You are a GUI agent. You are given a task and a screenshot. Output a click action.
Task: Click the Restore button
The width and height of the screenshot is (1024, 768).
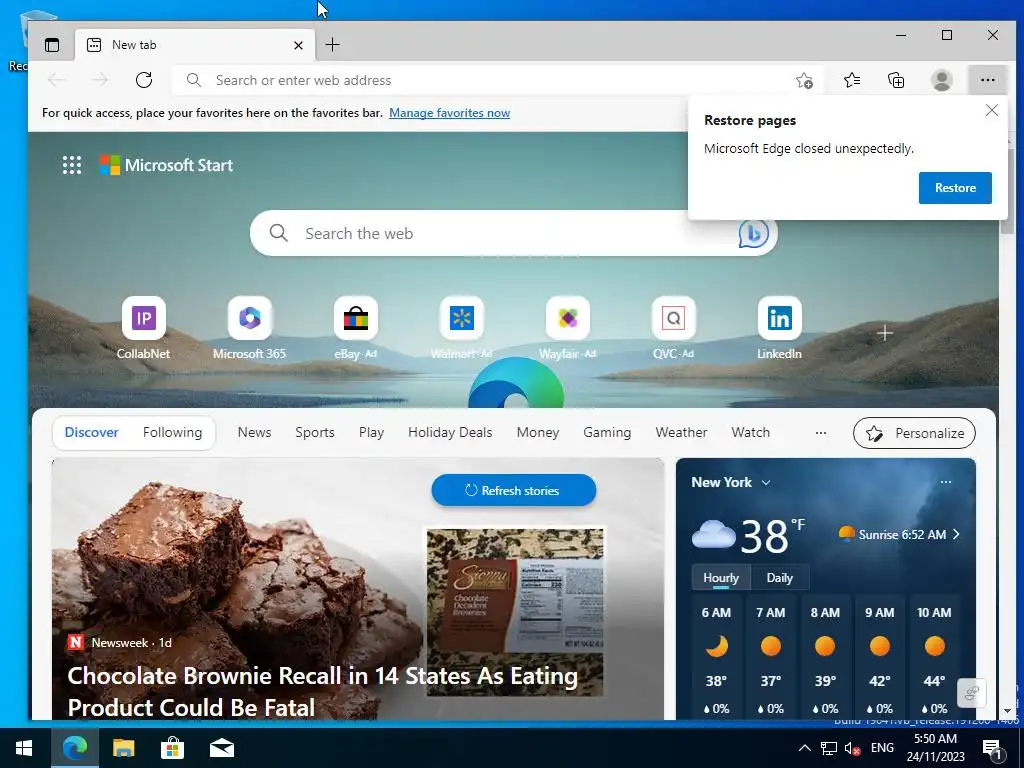tap(955, 188)
